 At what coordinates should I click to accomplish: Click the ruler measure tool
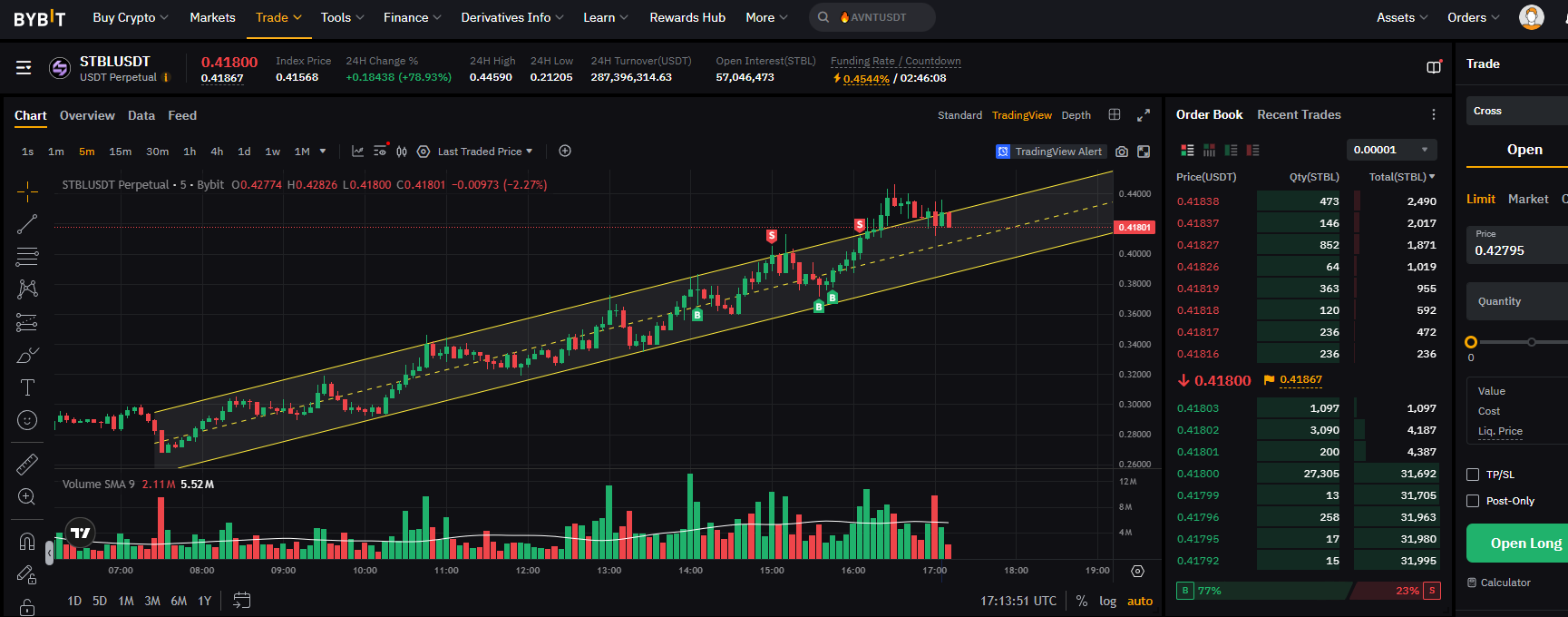click(x=27, y=465)
